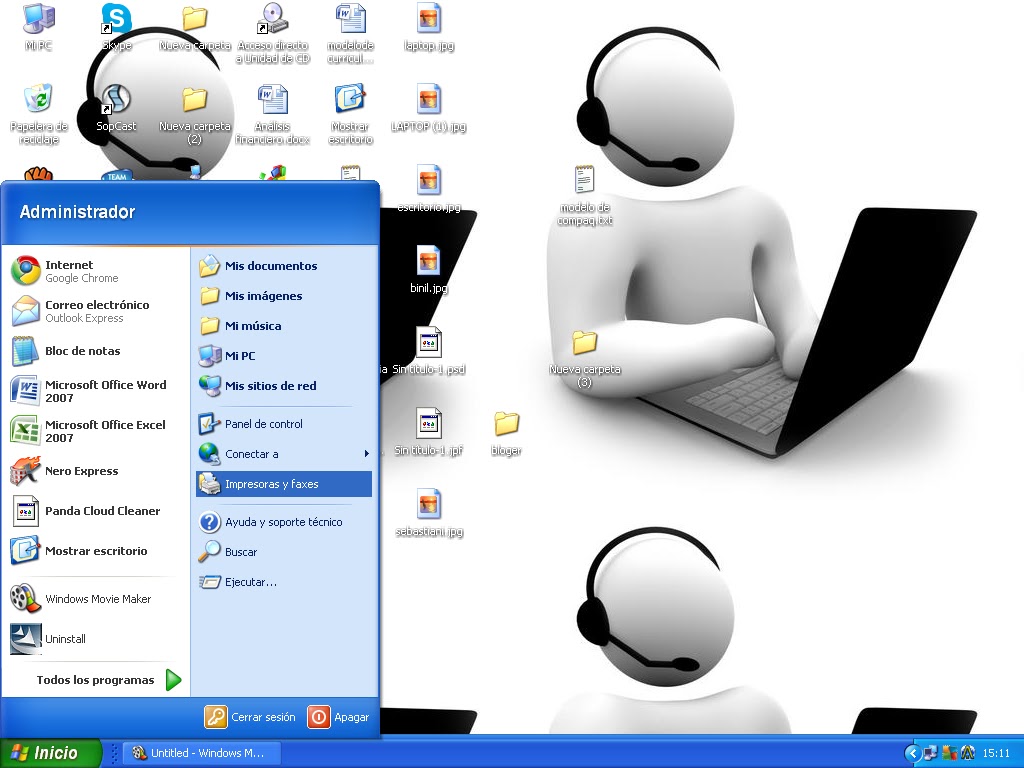Click the Inicio start button
This screenshot has width=1024, height=768.
pyautogui.click(x=50, y=753)
